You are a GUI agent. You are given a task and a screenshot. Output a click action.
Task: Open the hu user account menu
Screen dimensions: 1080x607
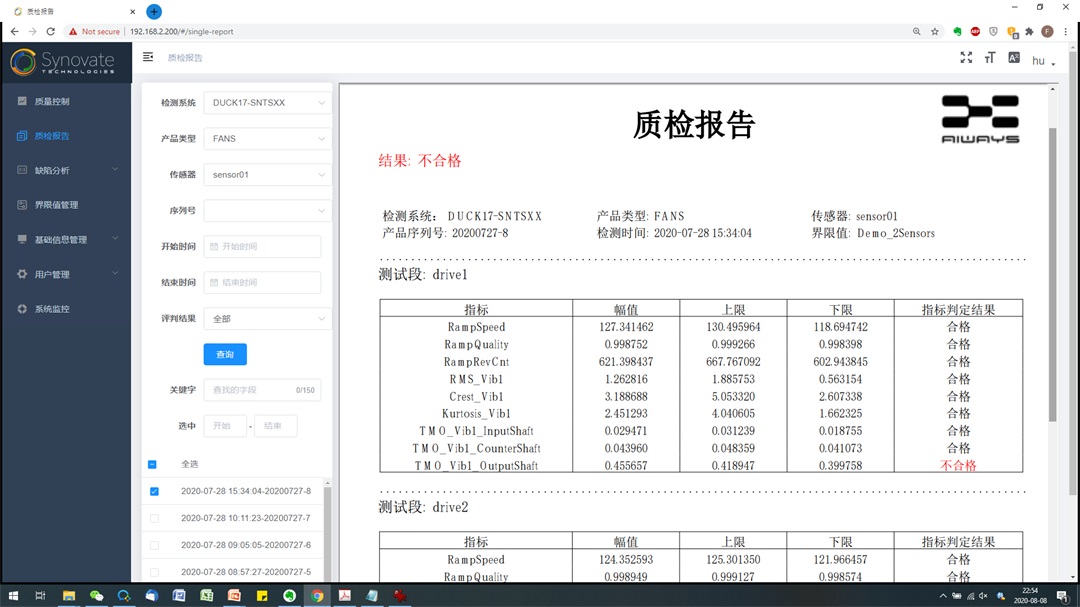pos(1043,61)
